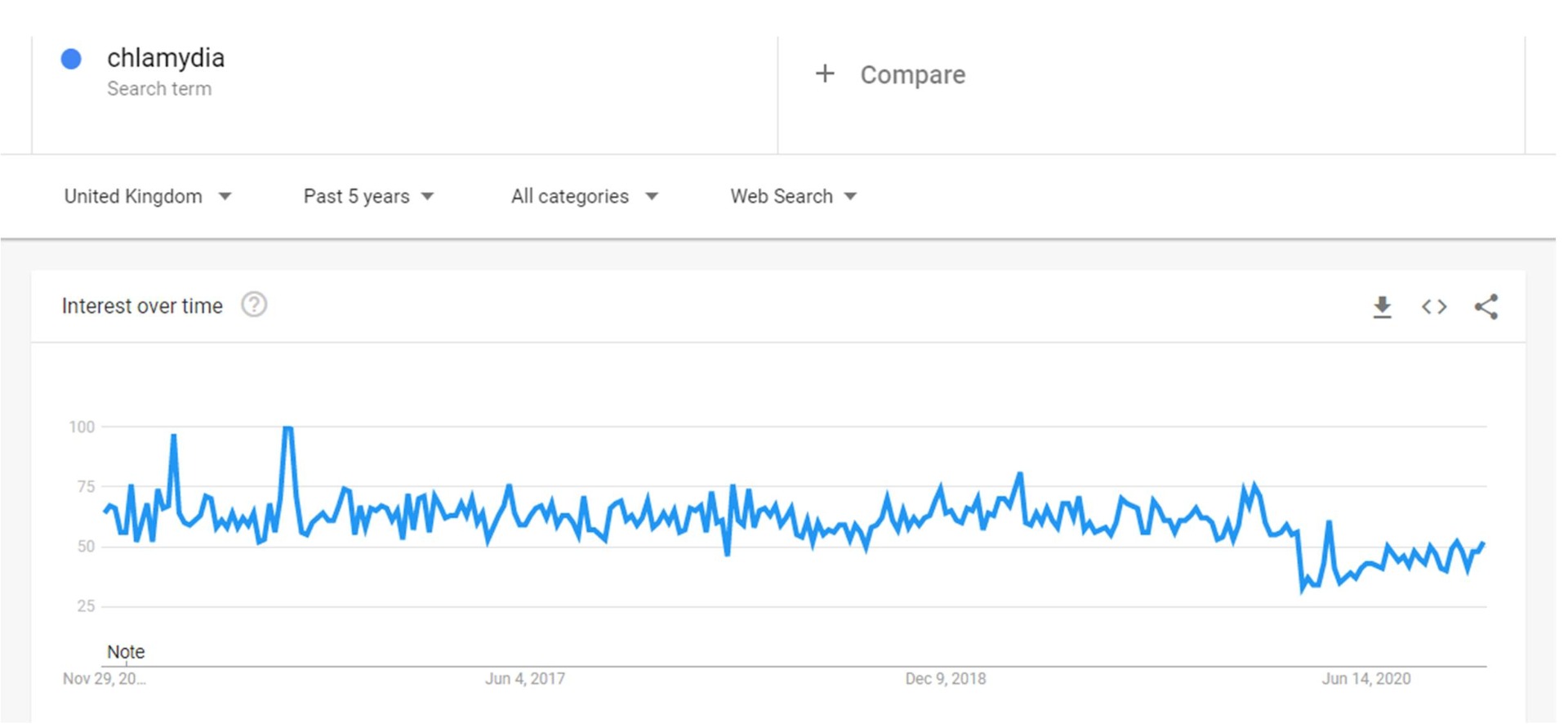Open help tooltip for Interest over time

pos(254,305)
